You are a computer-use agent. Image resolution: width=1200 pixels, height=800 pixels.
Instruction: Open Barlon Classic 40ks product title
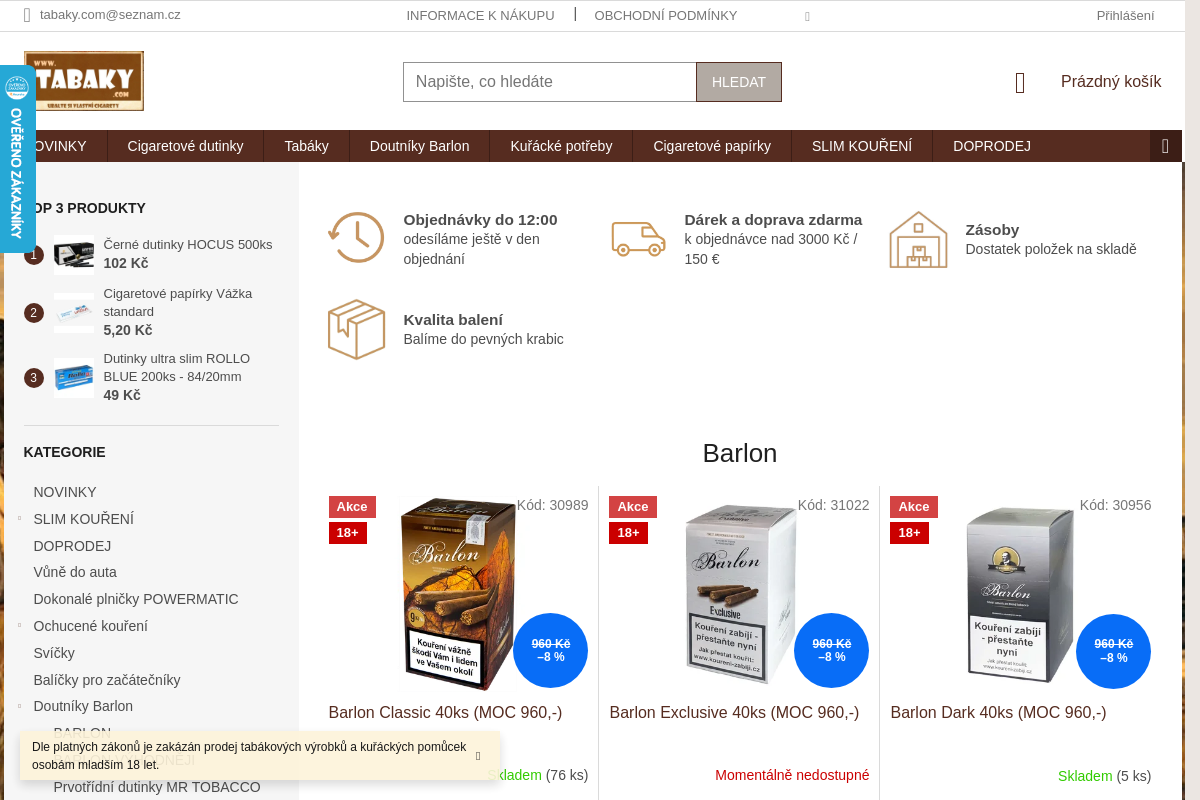point(446,713)
